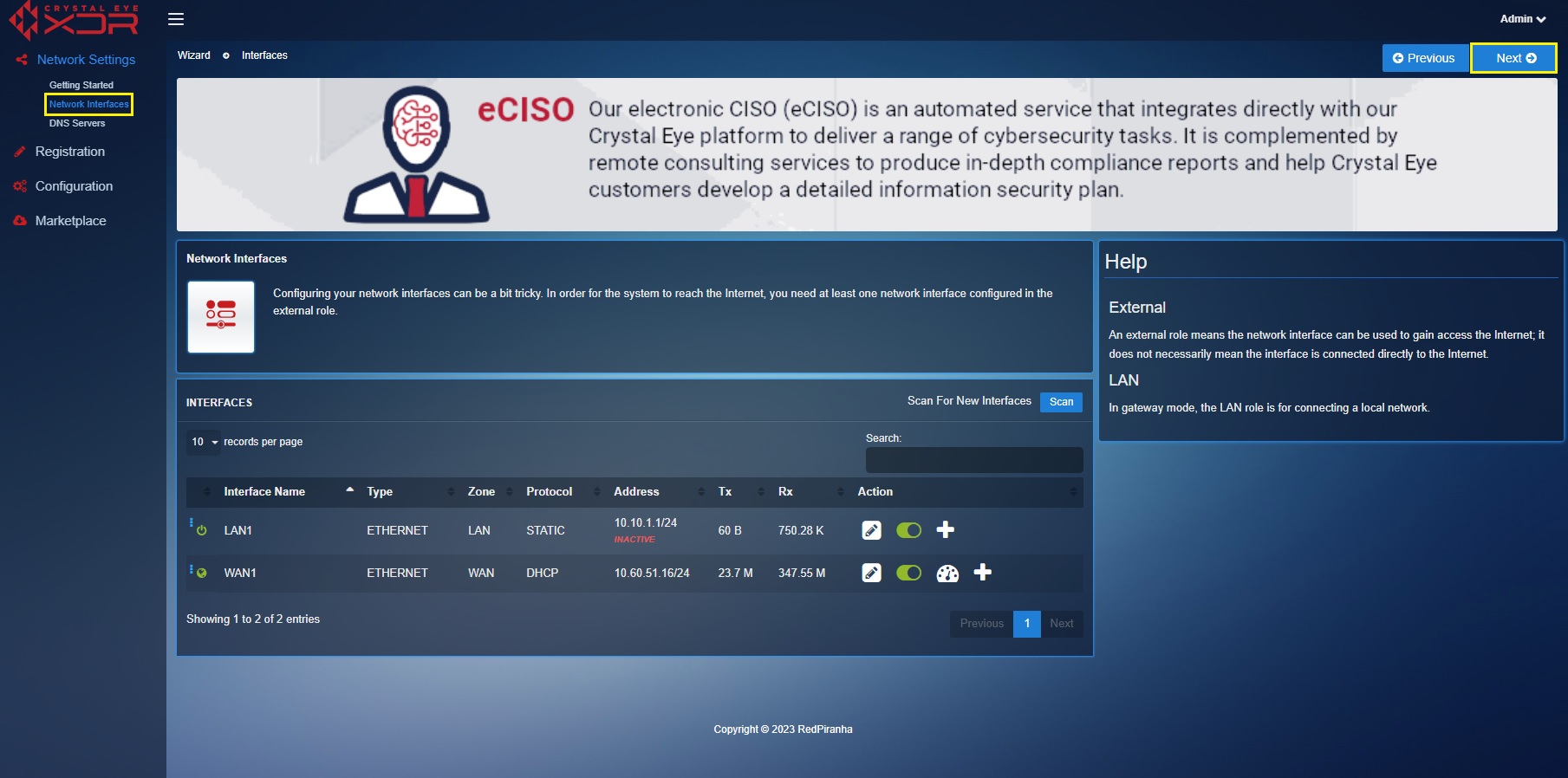Select DNS Servers in sidebar
1568x778 pixels.
77,123
